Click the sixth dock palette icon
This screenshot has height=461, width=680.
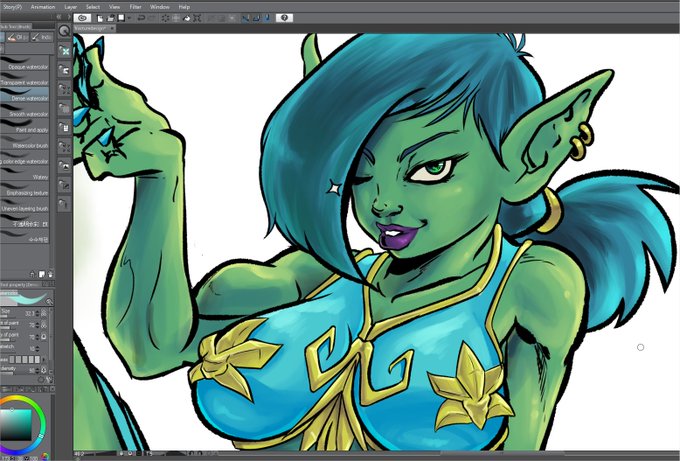(65, 147)
